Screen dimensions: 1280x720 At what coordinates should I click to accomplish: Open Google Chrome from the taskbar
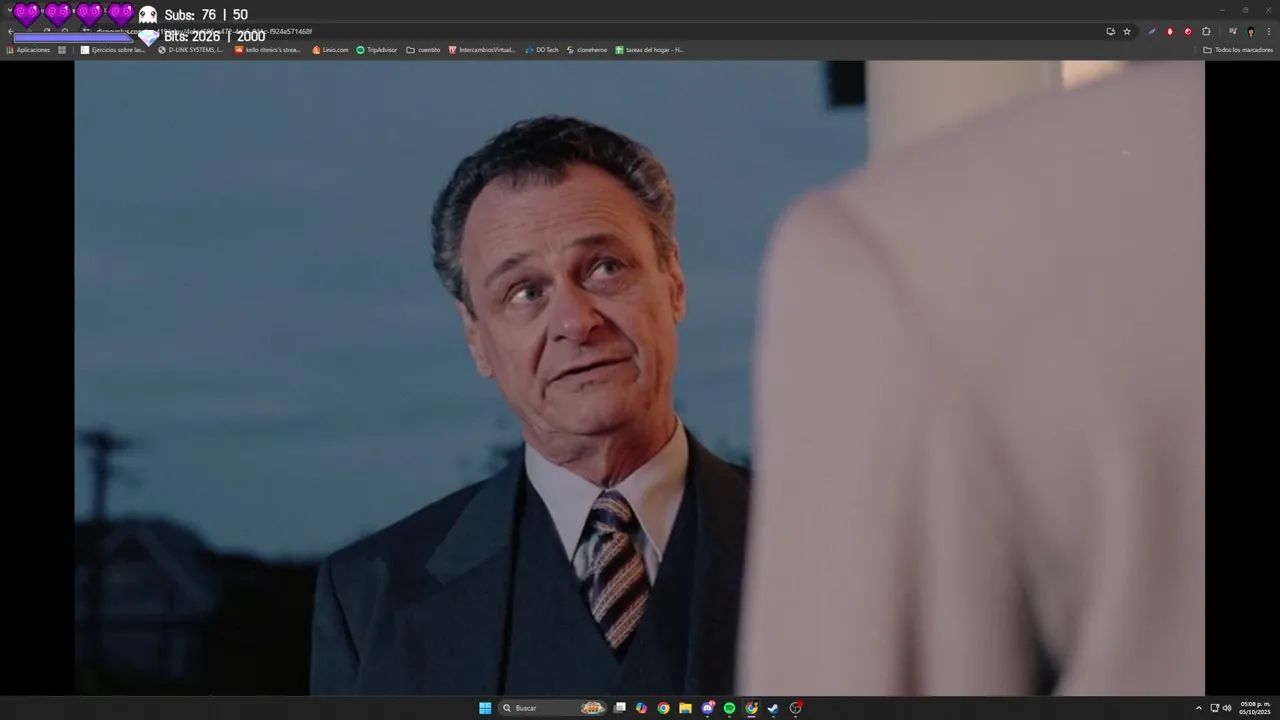663,708
